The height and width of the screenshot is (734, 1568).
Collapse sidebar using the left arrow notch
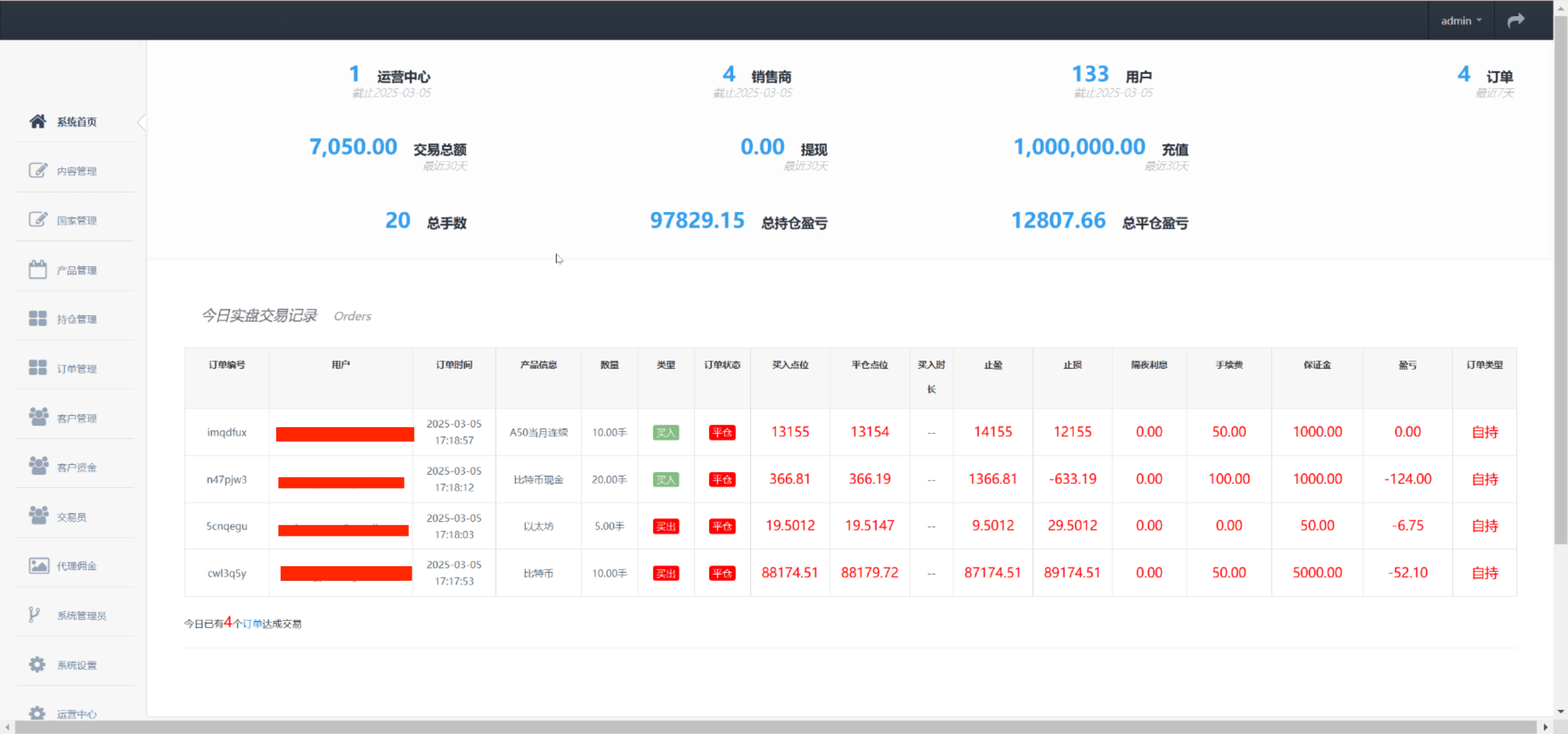coord(141,122)
